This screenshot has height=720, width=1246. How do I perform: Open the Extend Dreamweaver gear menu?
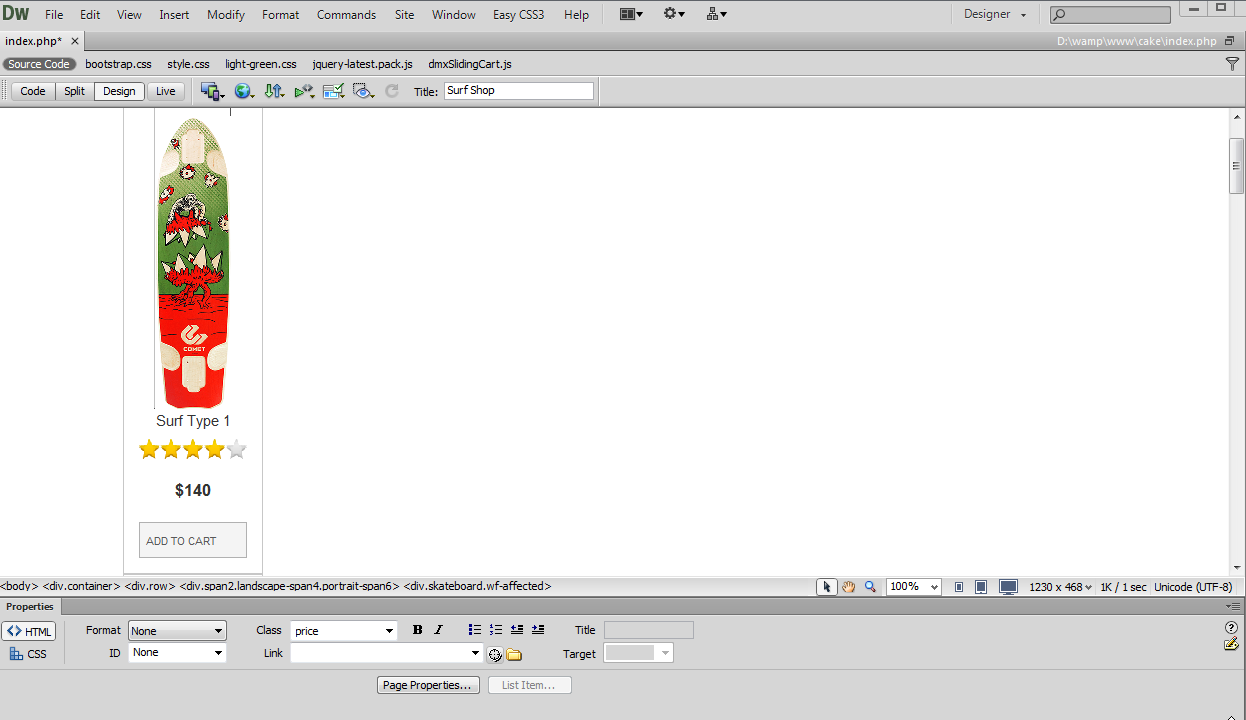point(674,14)
